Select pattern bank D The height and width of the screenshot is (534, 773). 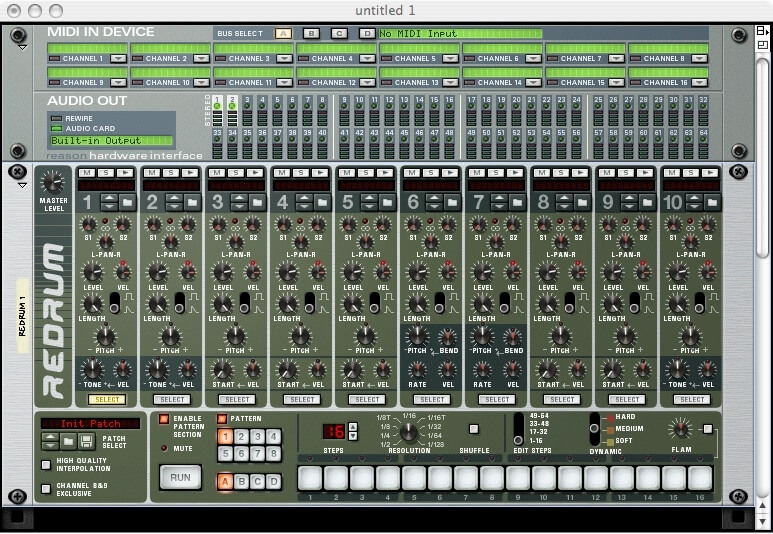pos(274,482)
